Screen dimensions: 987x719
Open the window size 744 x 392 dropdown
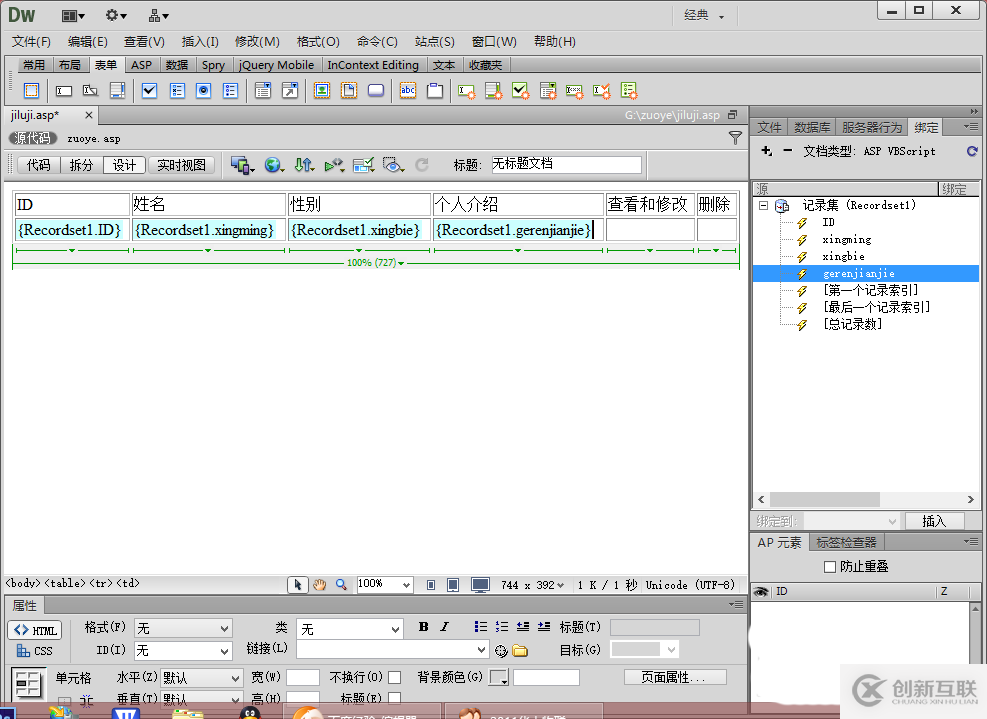pos(533,585)
